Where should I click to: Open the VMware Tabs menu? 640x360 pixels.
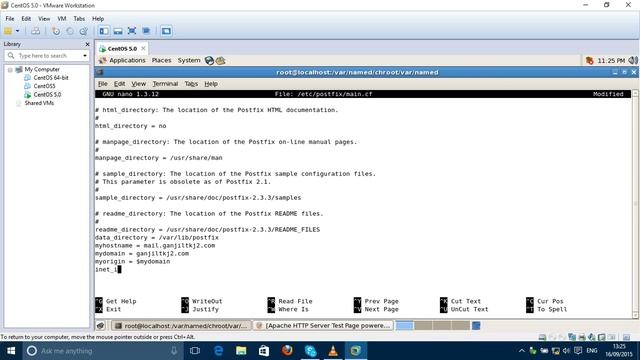[x=79, y=18]
